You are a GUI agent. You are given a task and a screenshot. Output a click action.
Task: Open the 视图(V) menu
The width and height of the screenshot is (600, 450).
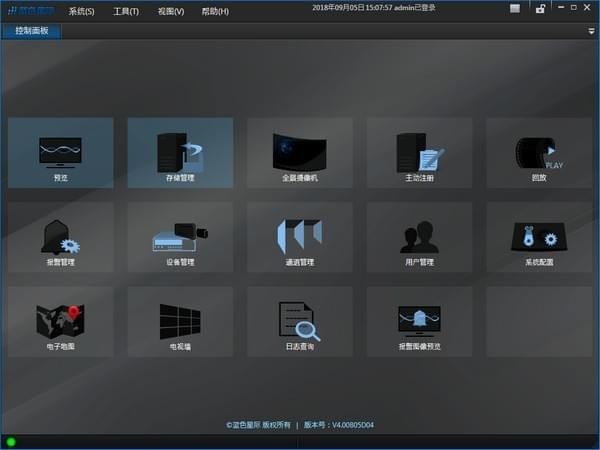[171, 11]
